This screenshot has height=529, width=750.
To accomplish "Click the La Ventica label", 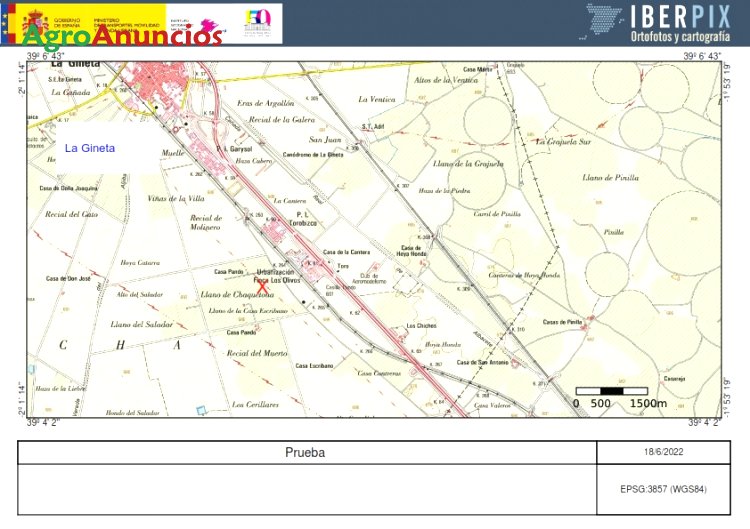I will 377,99.
